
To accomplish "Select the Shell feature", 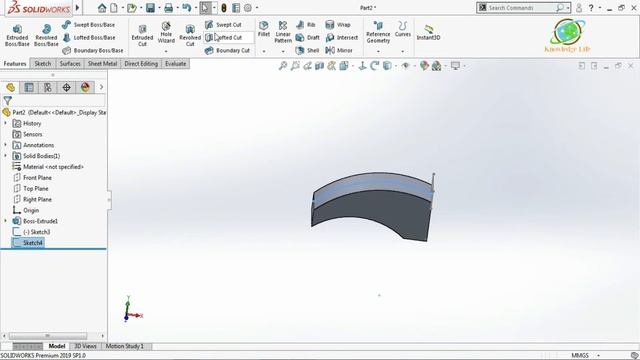I will pyautogui.click(x=307, y=51).
